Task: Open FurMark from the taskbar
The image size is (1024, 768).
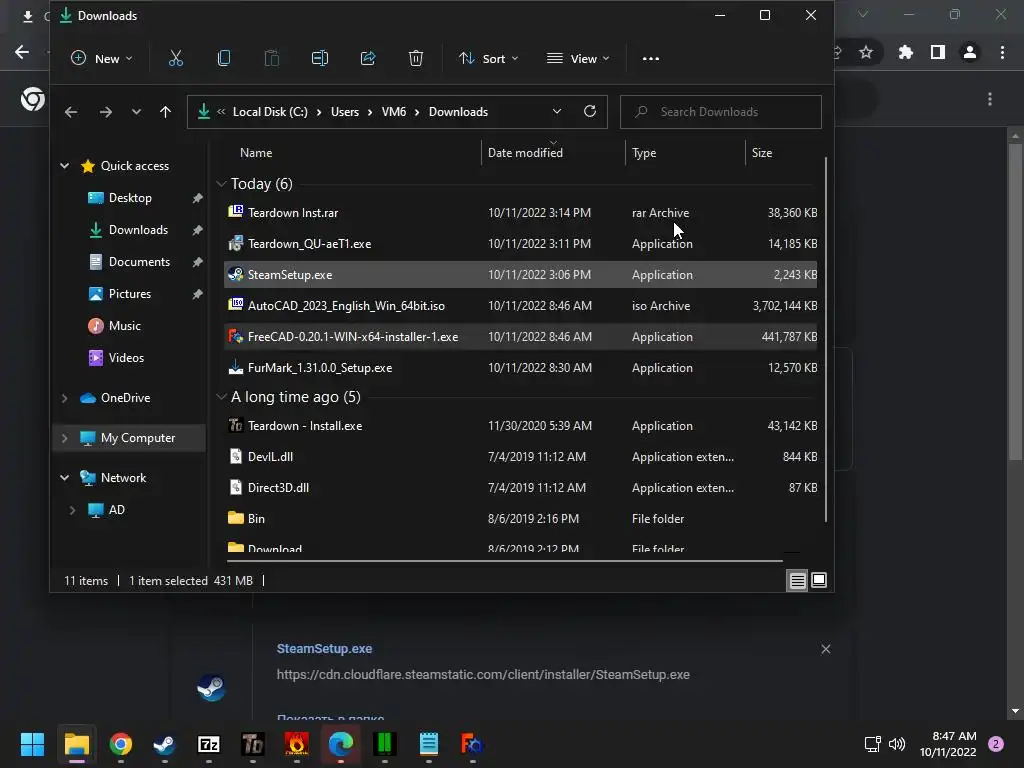Action: (x=296, y=744)
